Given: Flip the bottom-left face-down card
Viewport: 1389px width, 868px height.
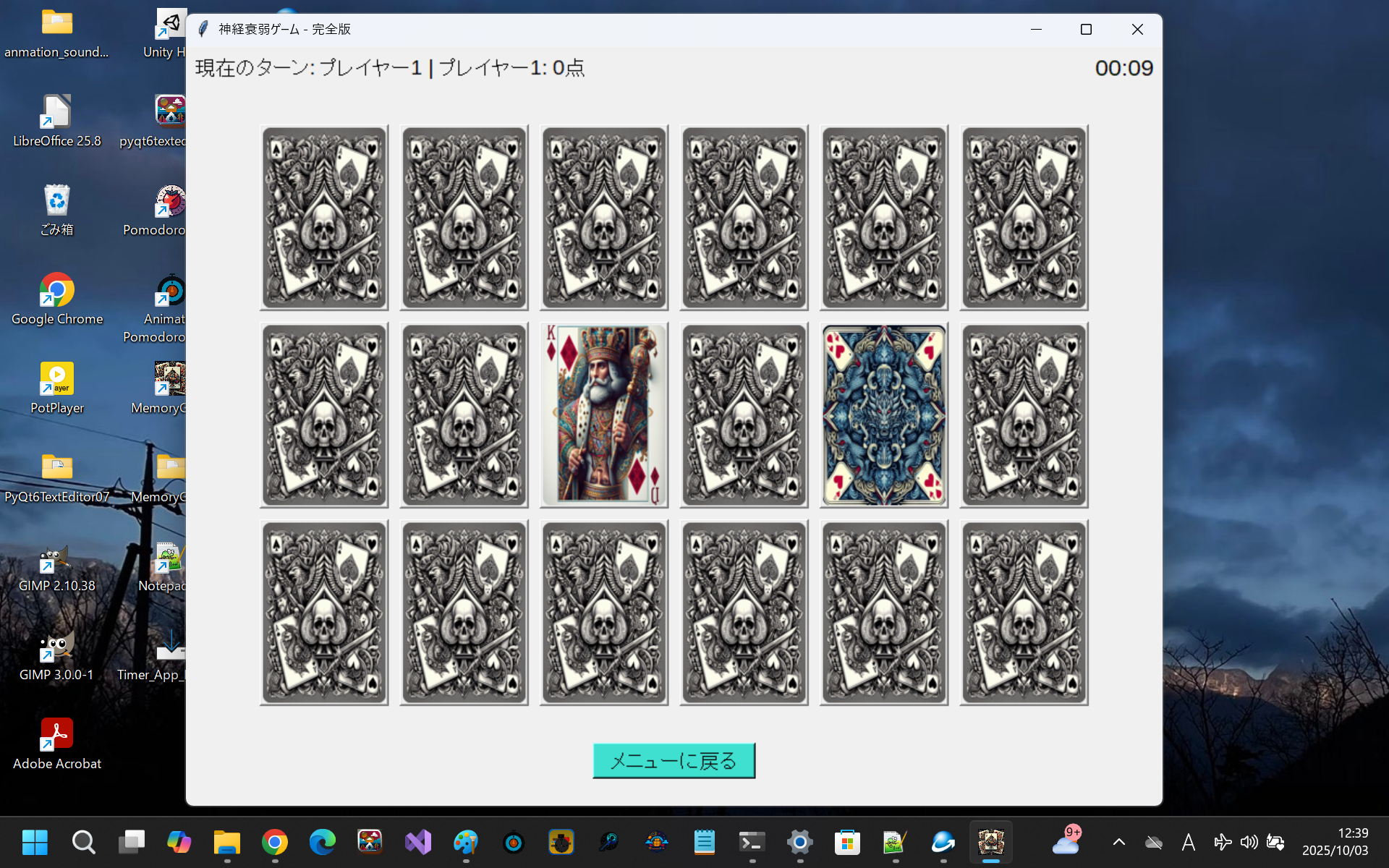Looking at the screenshot, I should (x=324, y=612).
